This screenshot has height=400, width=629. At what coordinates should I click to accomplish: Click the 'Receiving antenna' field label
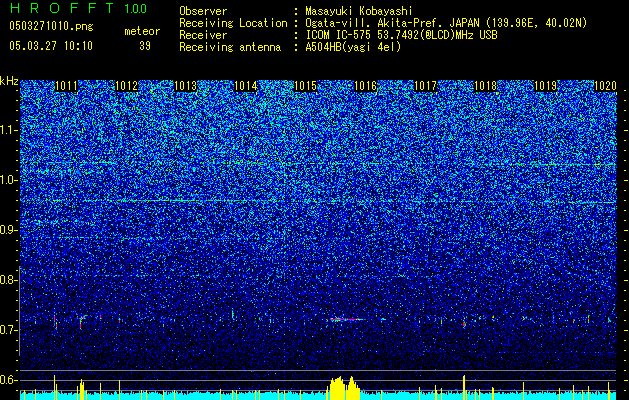tap(230, 47)
